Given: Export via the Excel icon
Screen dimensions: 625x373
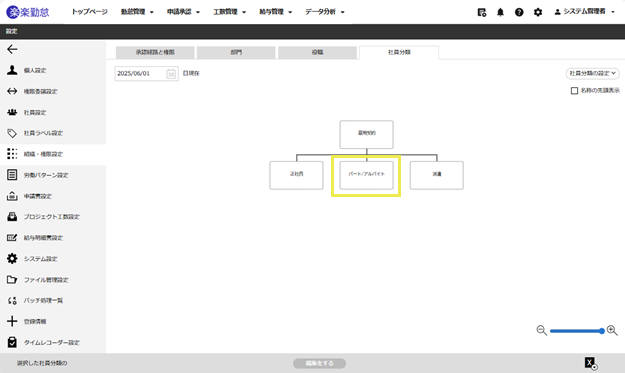Looking at the screenshot, I should [x=591, y=363].
